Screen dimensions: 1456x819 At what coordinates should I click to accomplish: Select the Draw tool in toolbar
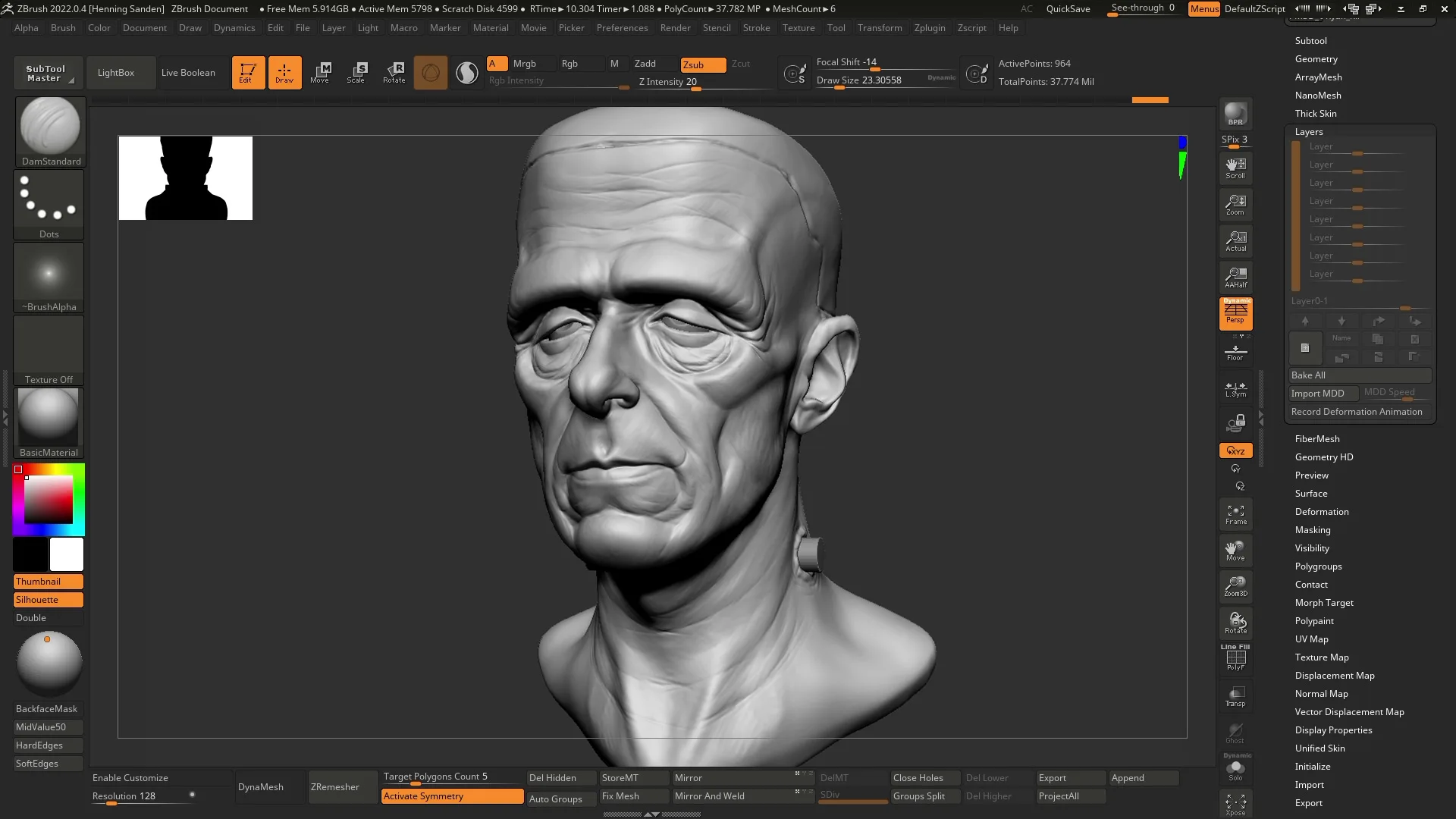[x=284, y=72]
